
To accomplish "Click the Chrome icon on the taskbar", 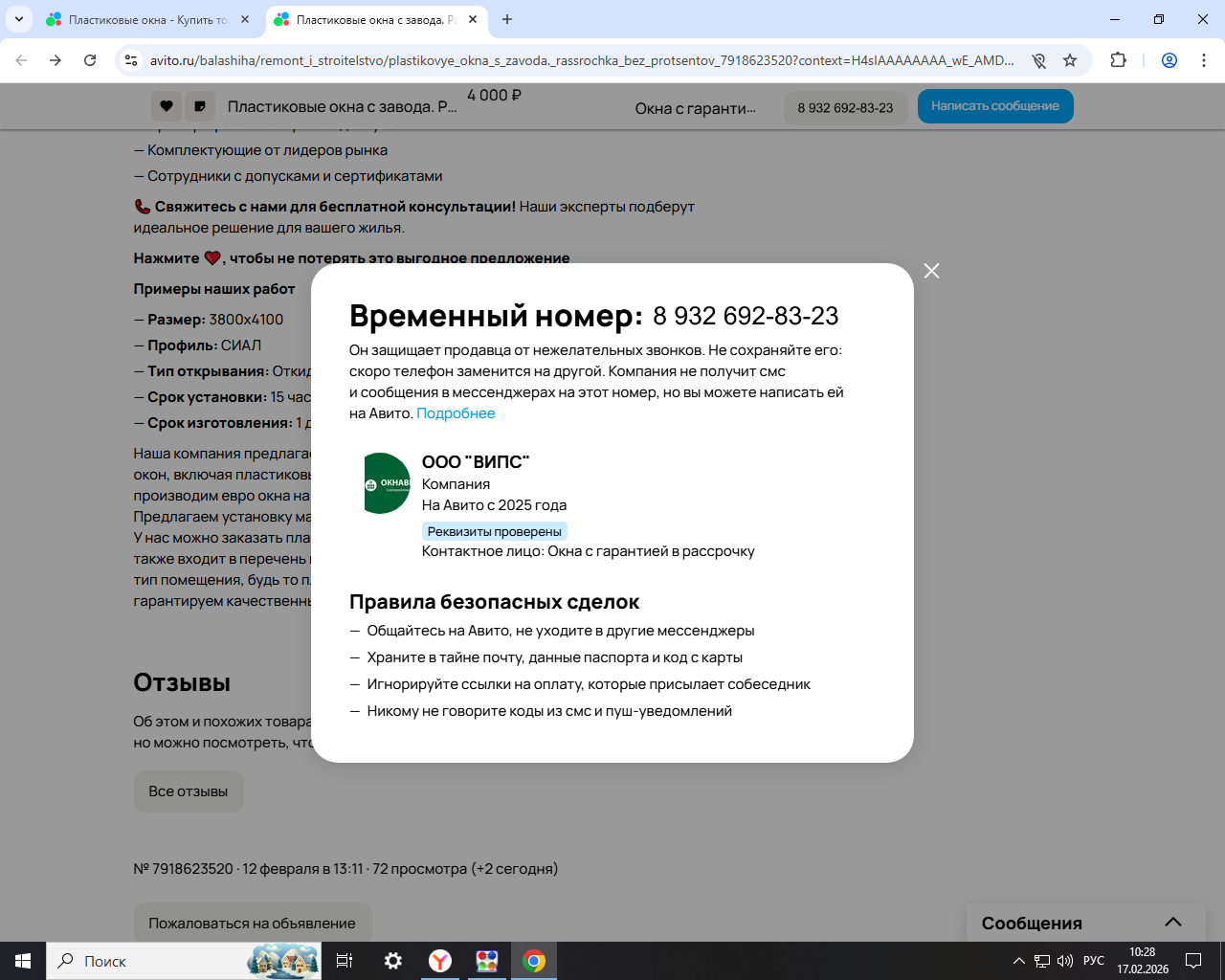I will click(534, 961).
